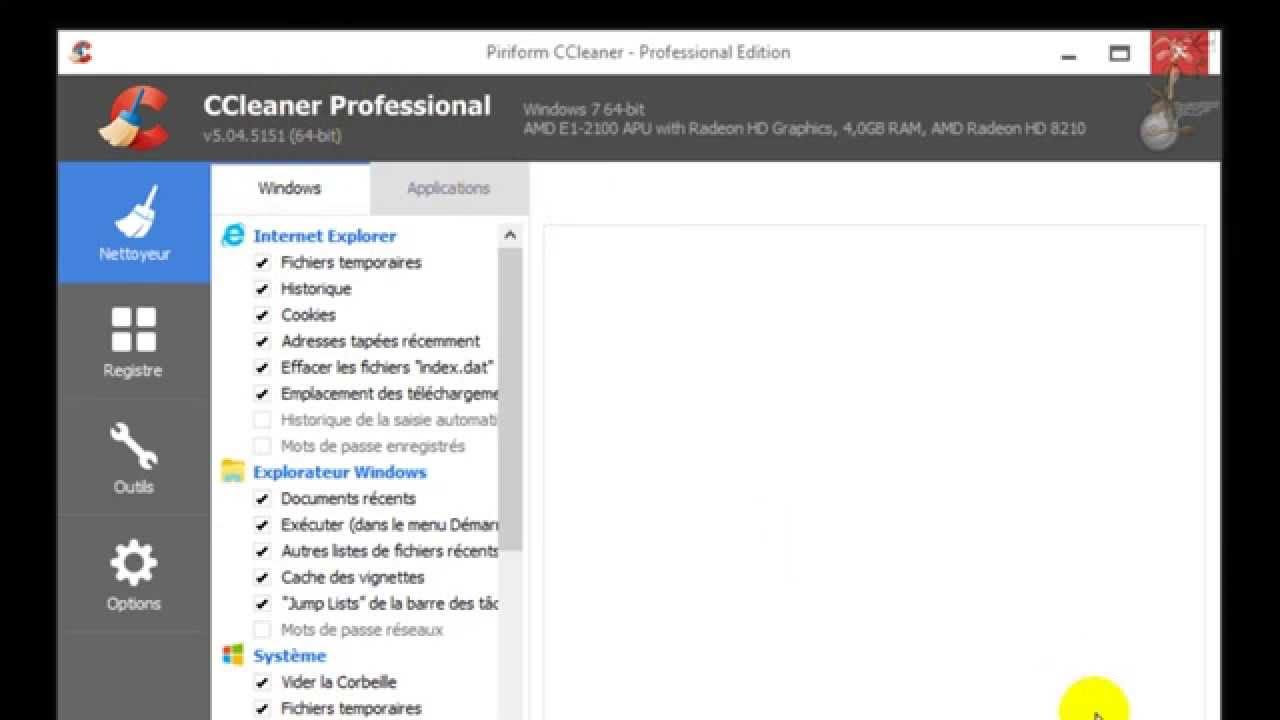This screenshot has width=1280, height=720.
Task: Enable Historique de la saisie automatique
Action: pyautogui.click(x=262, y=420)
